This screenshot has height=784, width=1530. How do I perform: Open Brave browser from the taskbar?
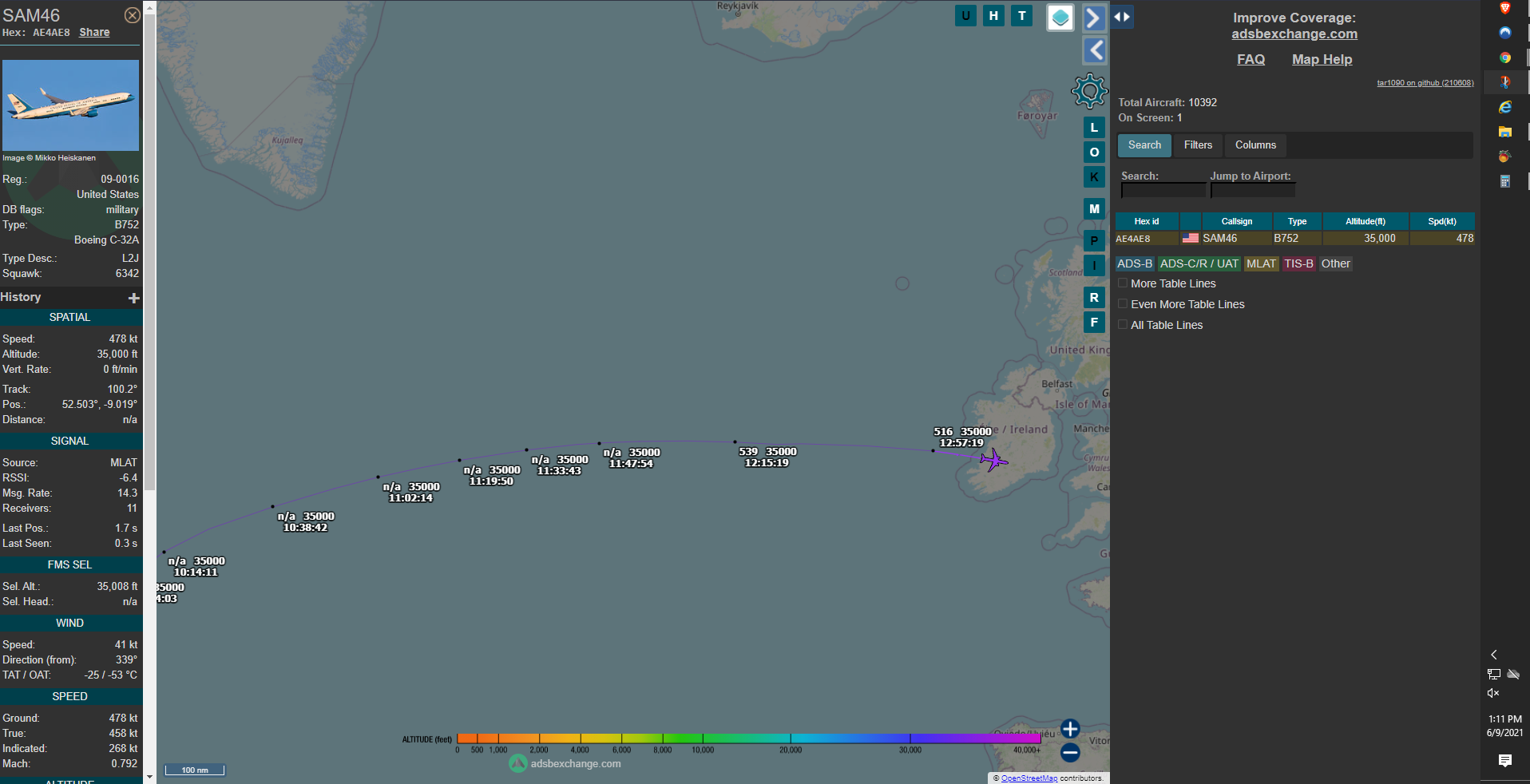1505,9
